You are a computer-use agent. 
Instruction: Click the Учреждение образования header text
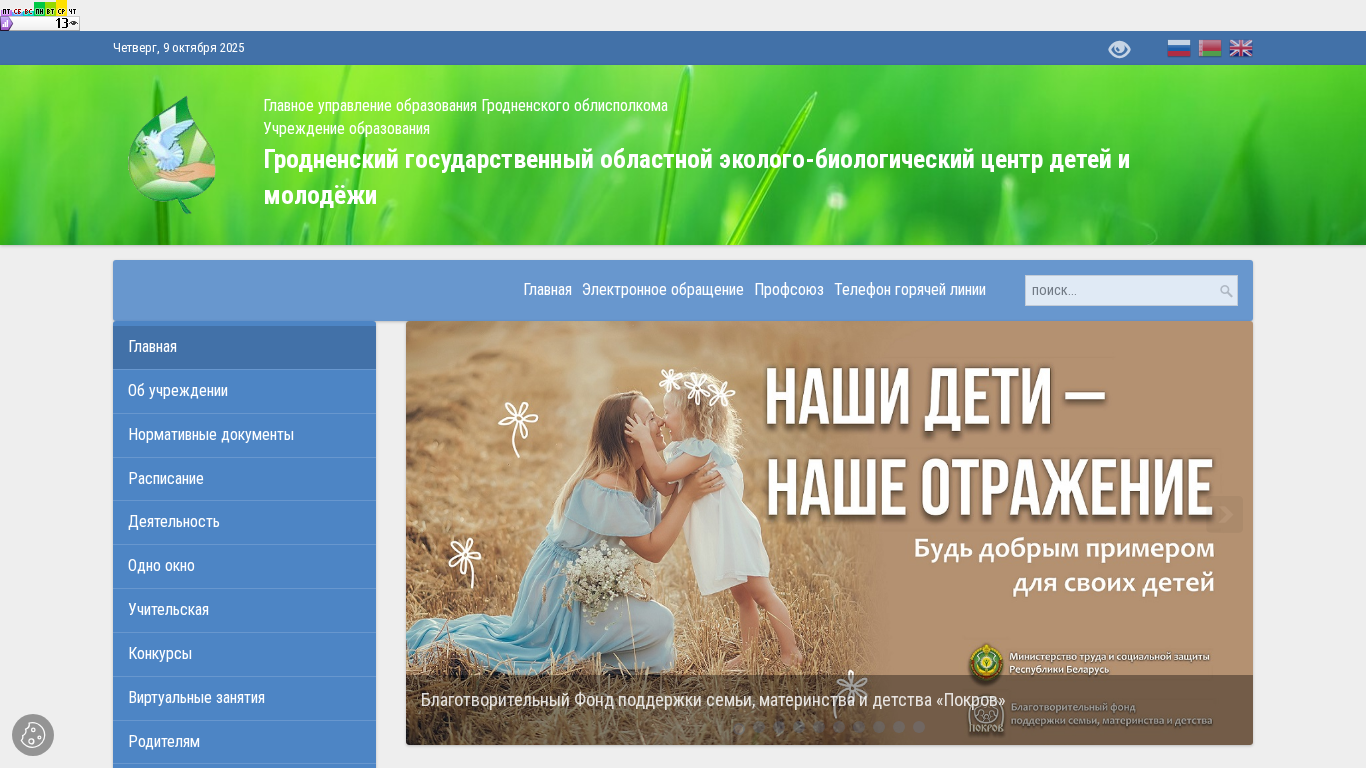(347, 129)
